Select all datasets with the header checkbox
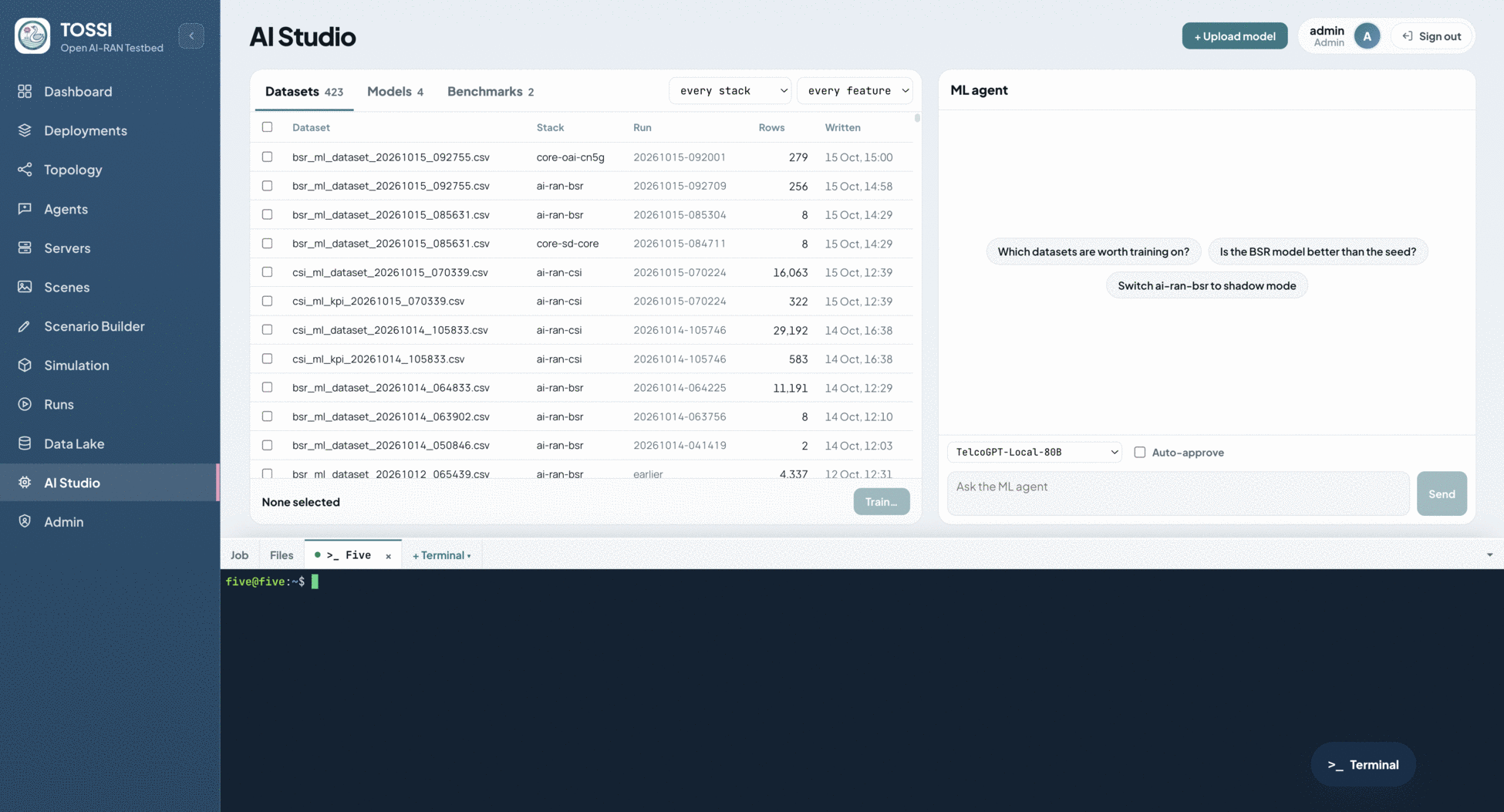The width and height of the screenshot is (1504, 812). tap(267, 127)
